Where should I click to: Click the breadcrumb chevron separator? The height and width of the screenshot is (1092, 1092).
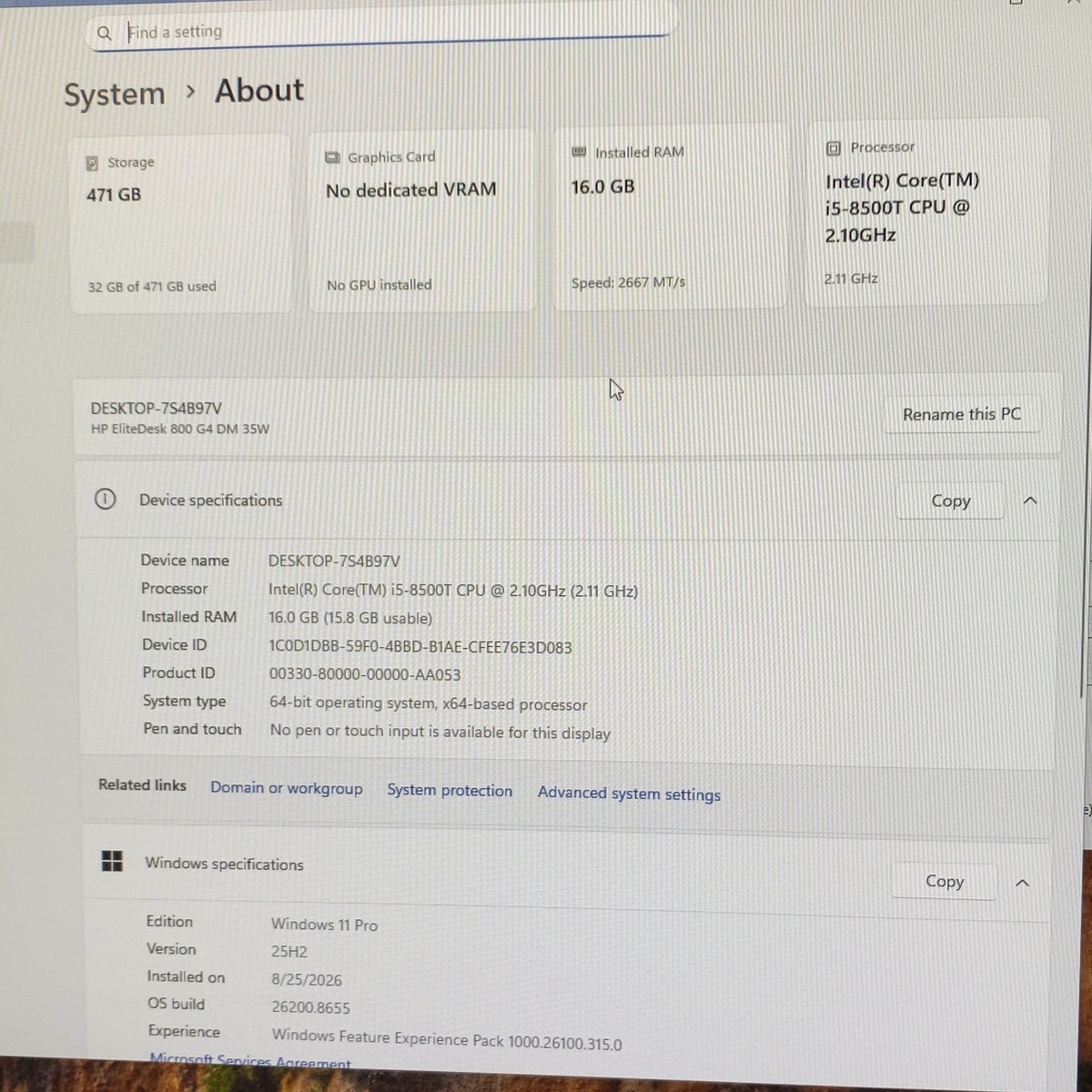point(190,92)
